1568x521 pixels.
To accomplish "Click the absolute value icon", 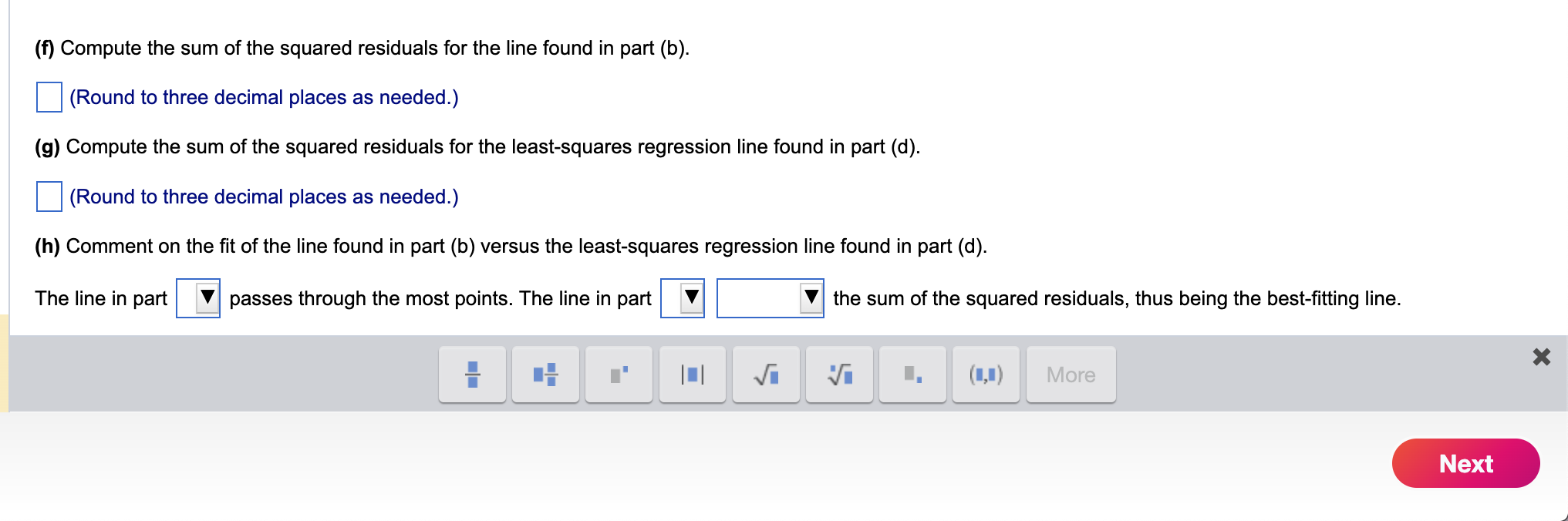I will point(692,375).
